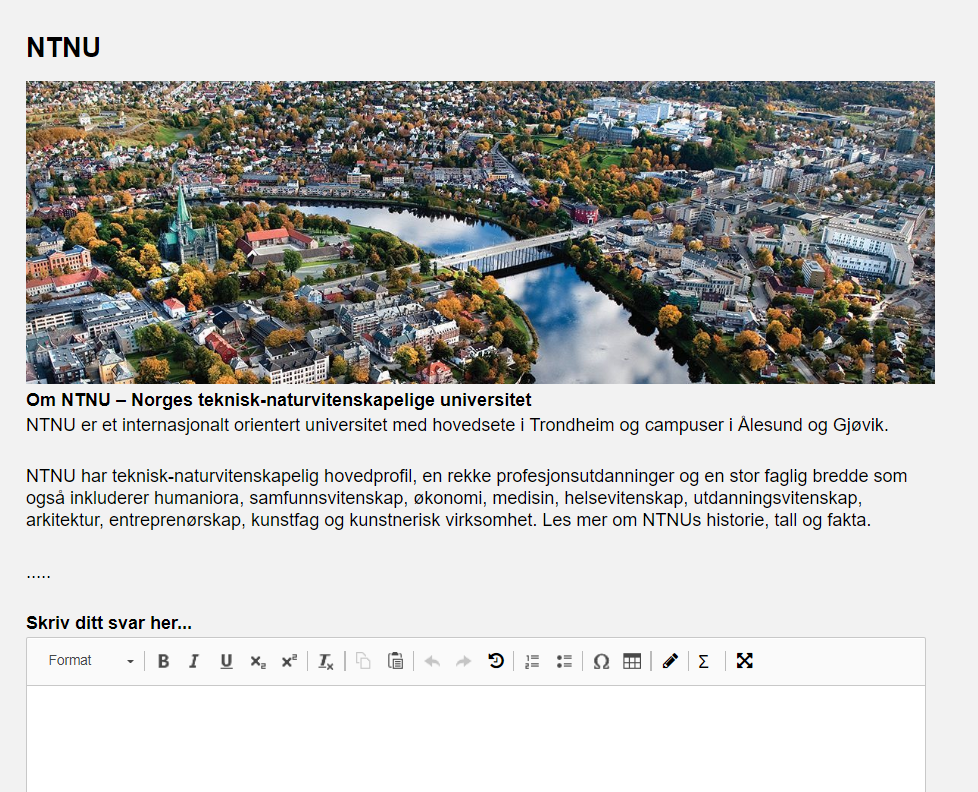This screenshot has width=978, height=792.
Task: Click the NTNU page heading
Action: click(x=63, y=47)
